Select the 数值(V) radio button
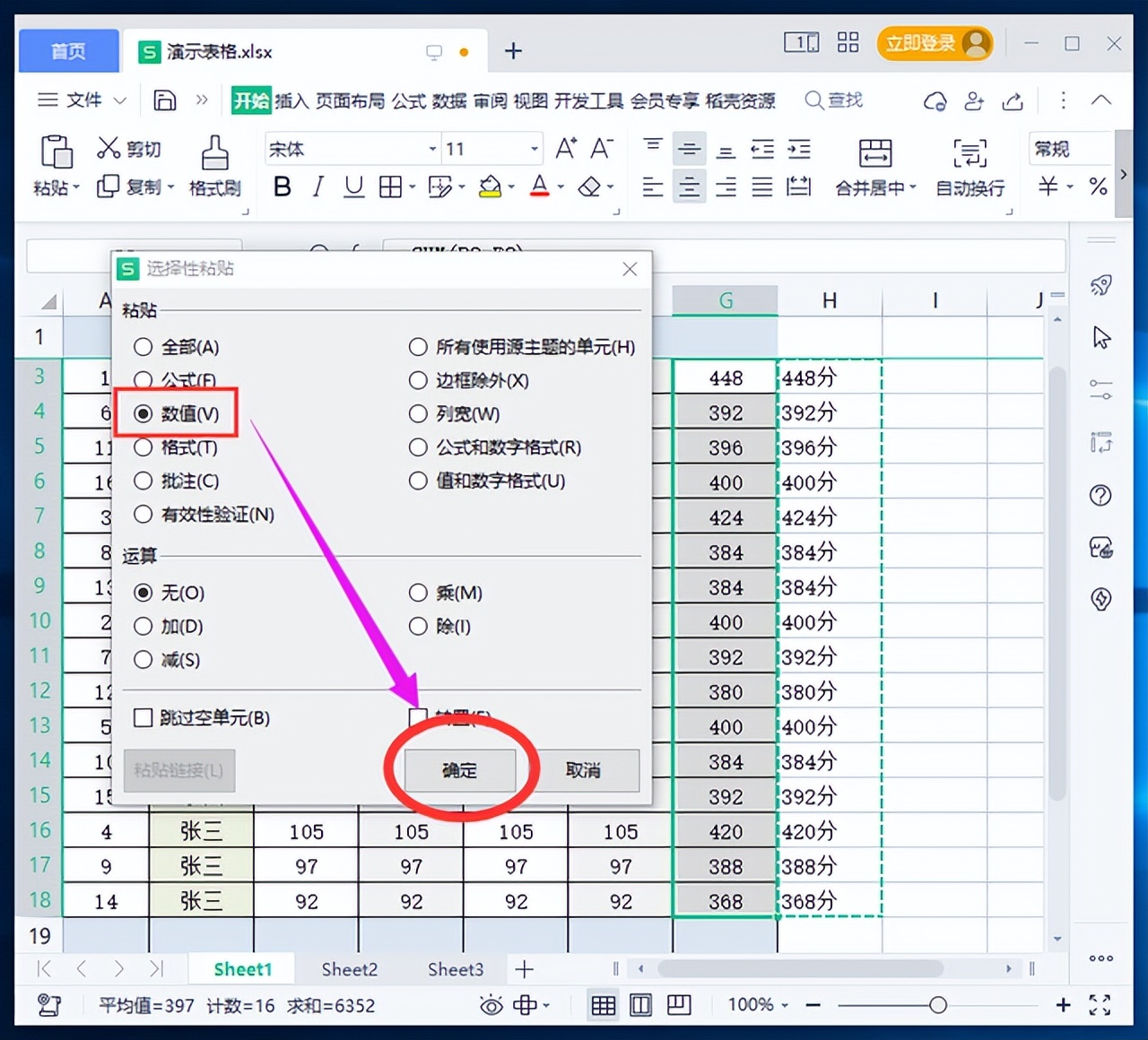1148x1040 pixels. point(143,413)
